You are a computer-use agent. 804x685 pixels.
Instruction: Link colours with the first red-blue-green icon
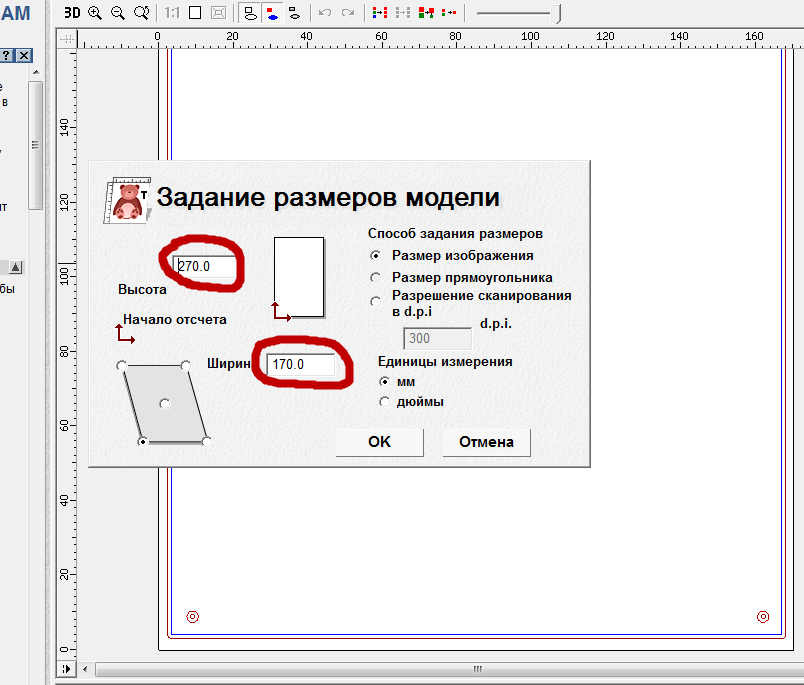coord(379,12)
